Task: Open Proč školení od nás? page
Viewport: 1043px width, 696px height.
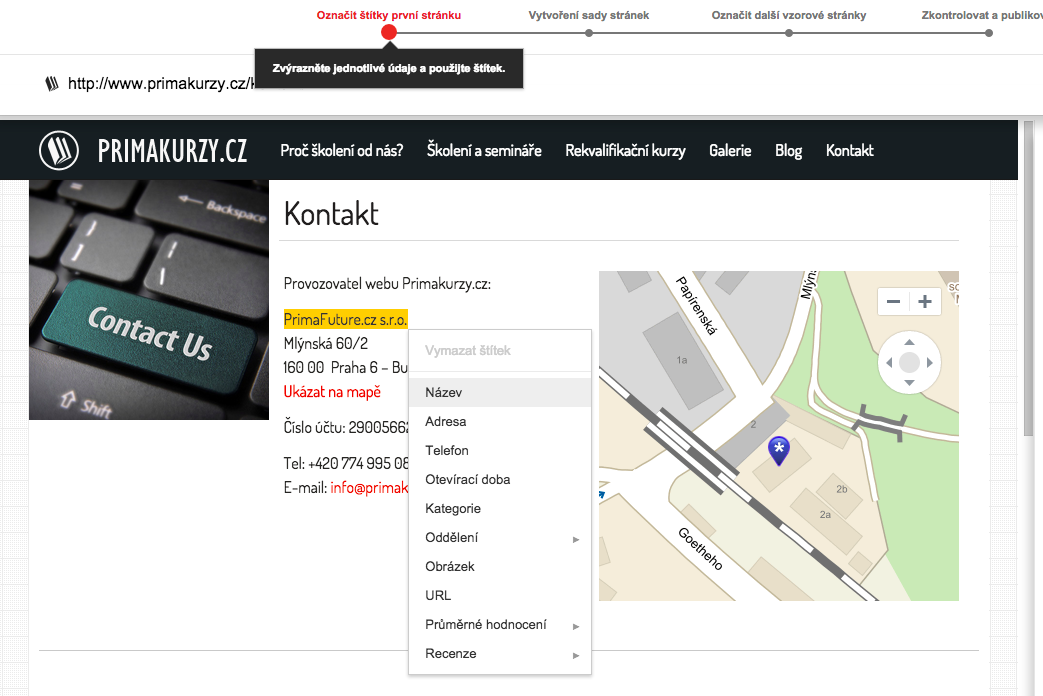Action: [x=341, y=150]
